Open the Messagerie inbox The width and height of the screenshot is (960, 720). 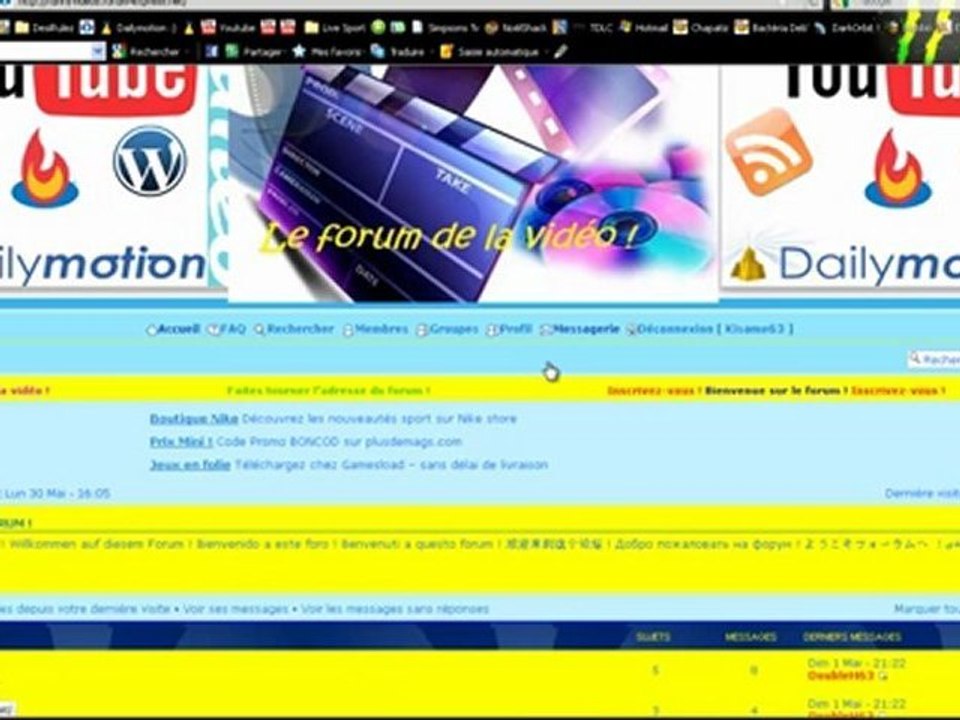pos(580,329)
